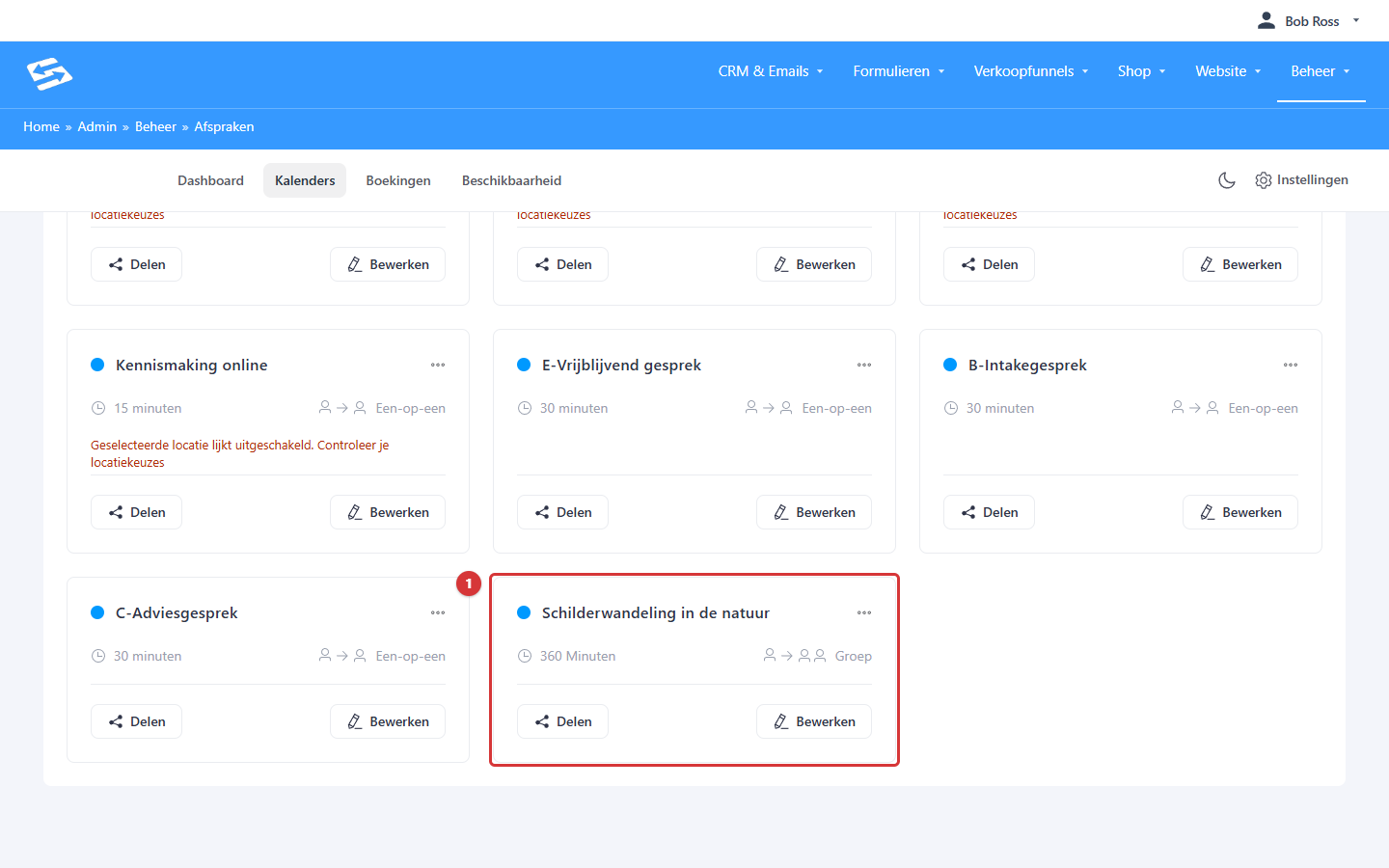This screenshot has width=1389, height=868.
Task: Open more options for Kennismaking online
Action: (438, 365)
